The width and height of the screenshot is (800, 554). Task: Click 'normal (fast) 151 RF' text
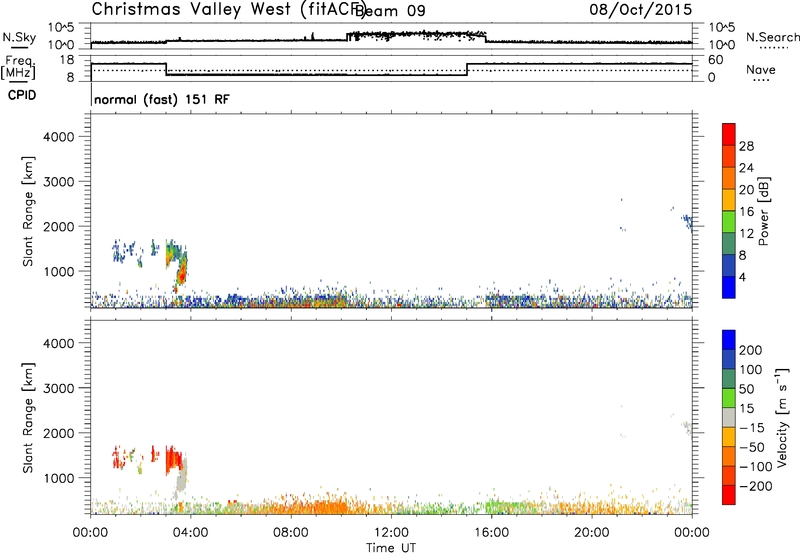coord(162,99)
